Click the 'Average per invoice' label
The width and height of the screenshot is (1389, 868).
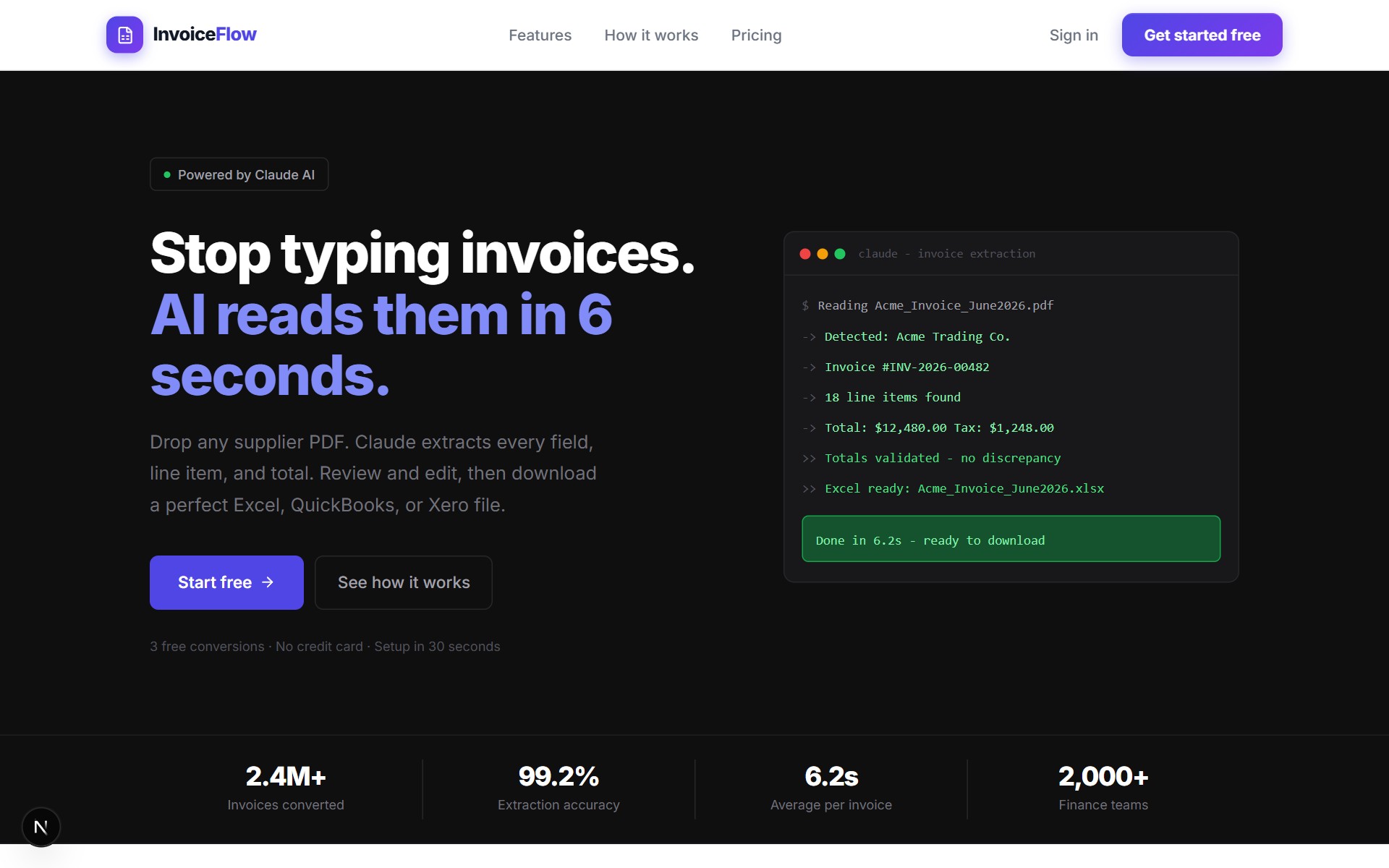click(831, 805)
